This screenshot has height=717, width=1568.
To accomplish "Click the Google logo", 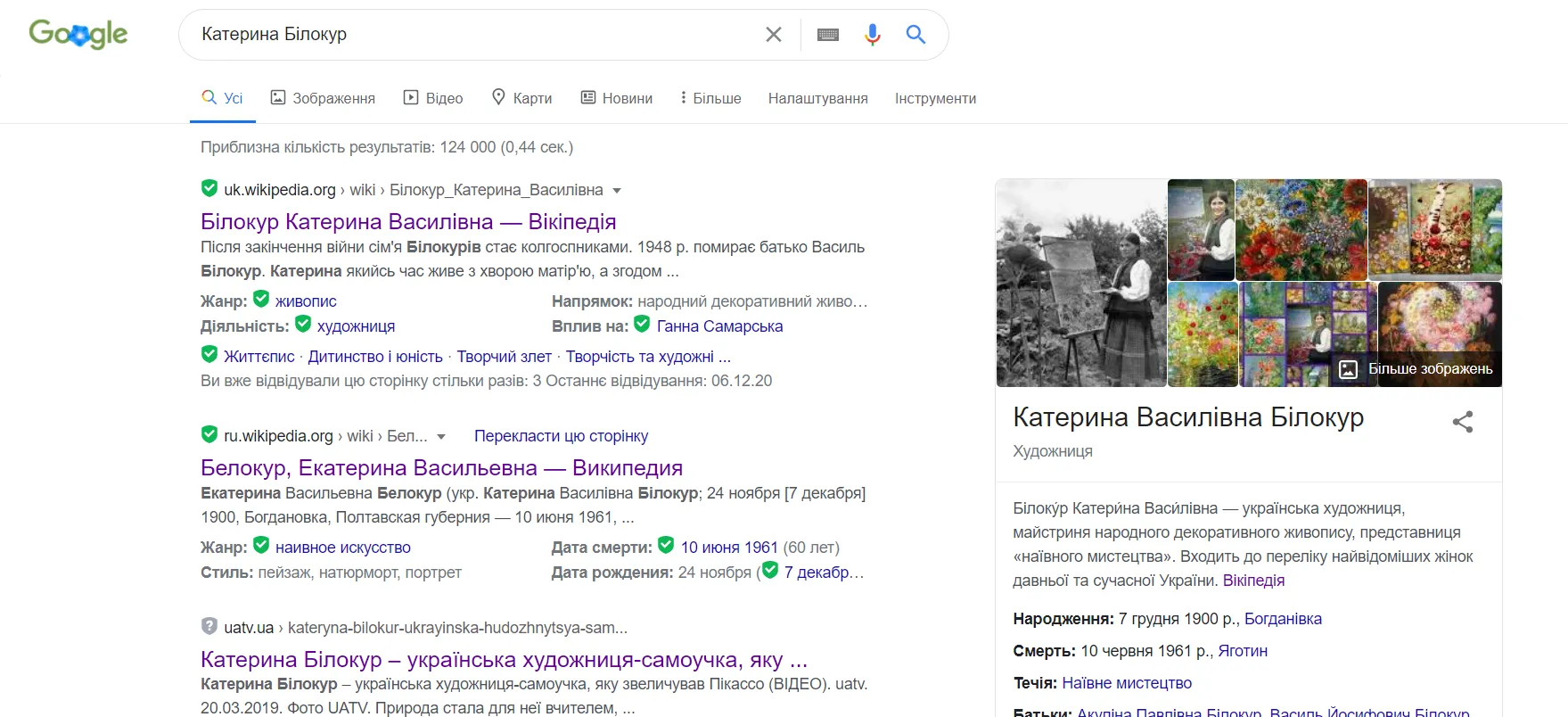I will (x=78, y=34).
